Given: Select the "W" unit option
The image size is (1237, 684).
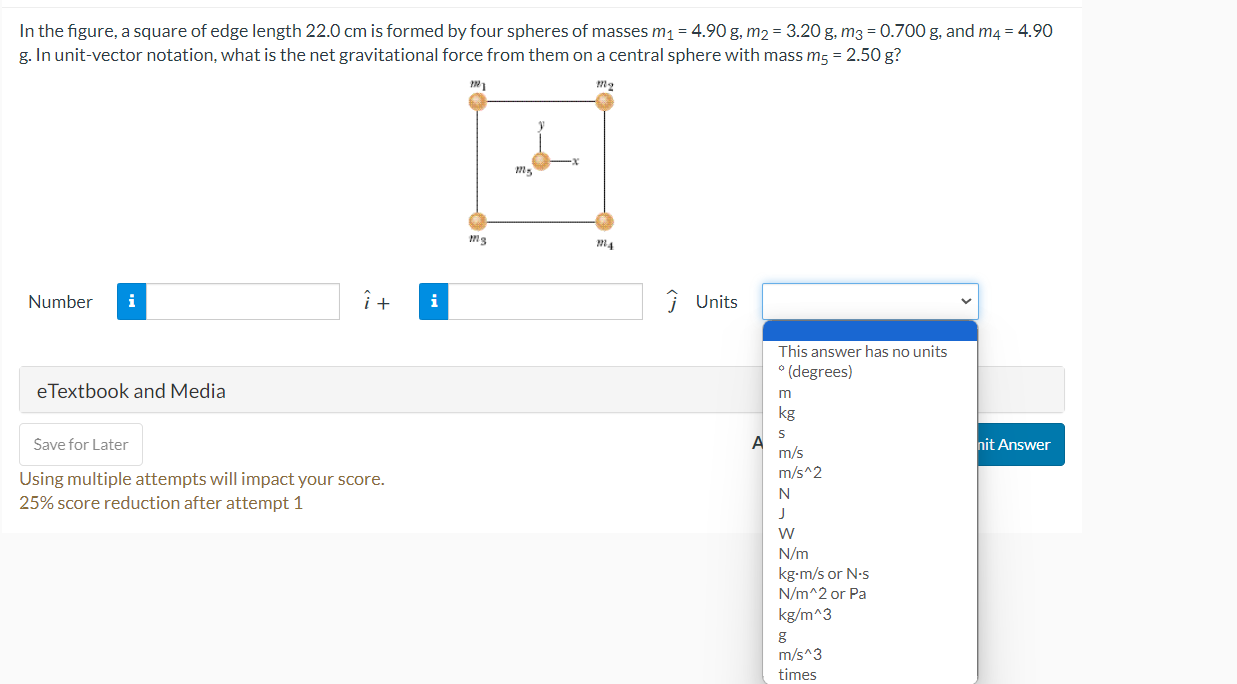Looking at the screenshot, I should pyautogui.click(x=786, y=532).
